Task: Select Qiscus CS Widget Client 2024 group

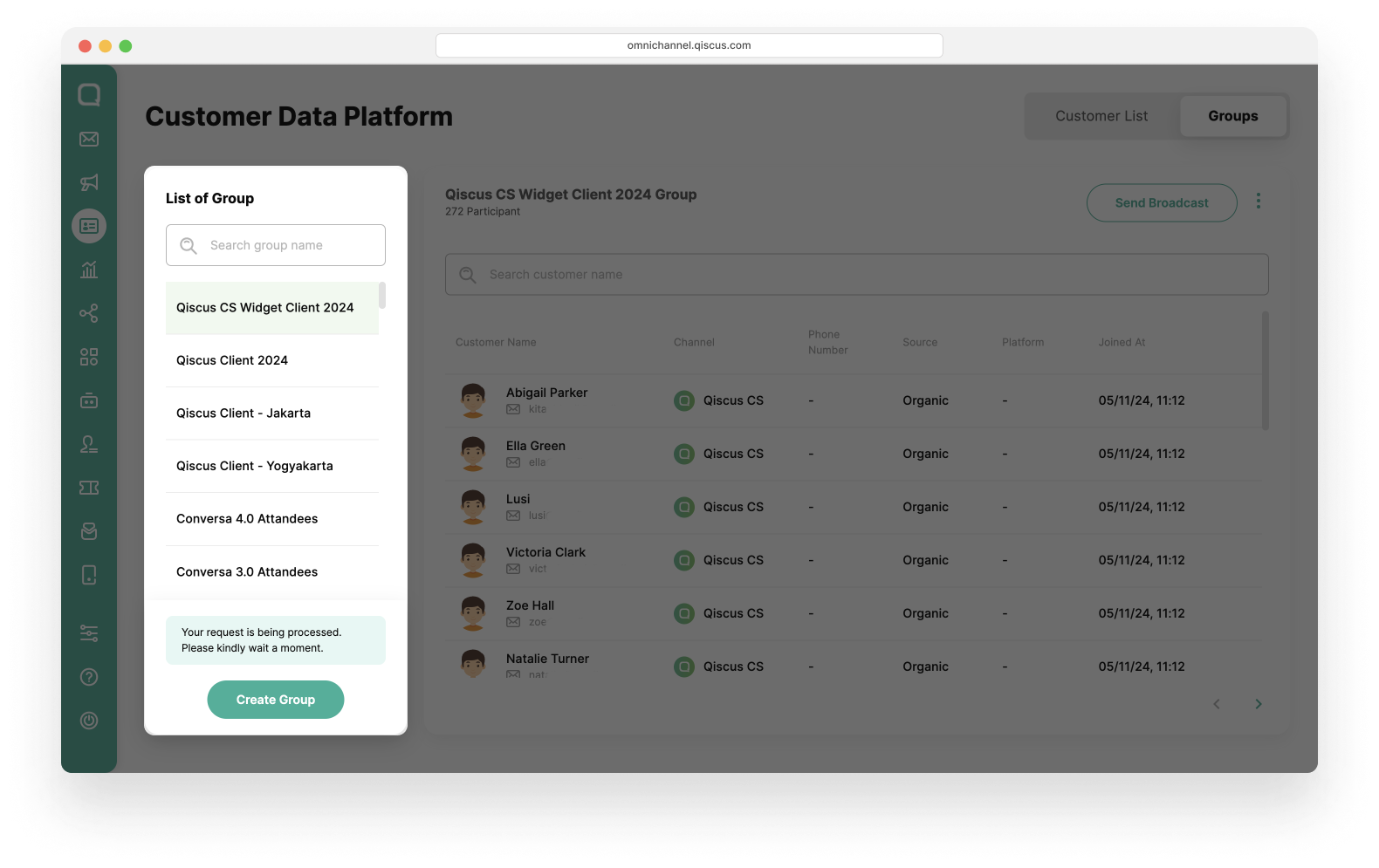Action: [272, 308]
